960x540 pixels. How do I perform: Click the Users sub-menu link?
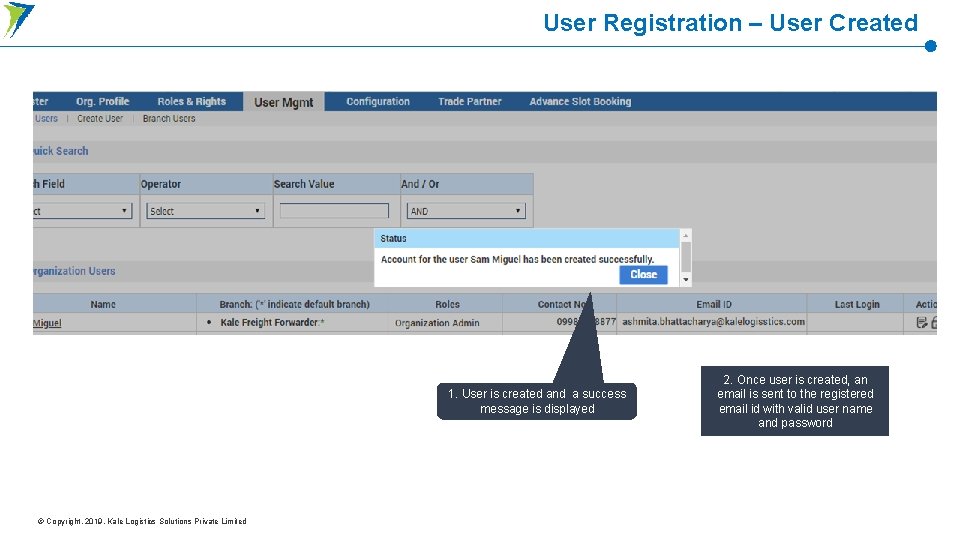[x=46, y=119]
